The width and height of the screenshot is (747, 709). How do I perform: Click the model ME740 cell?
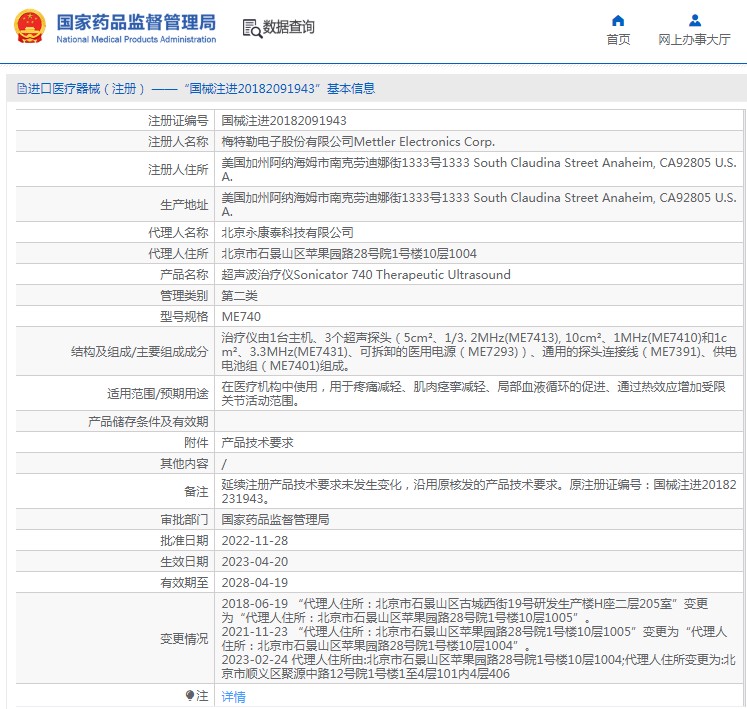478,316
